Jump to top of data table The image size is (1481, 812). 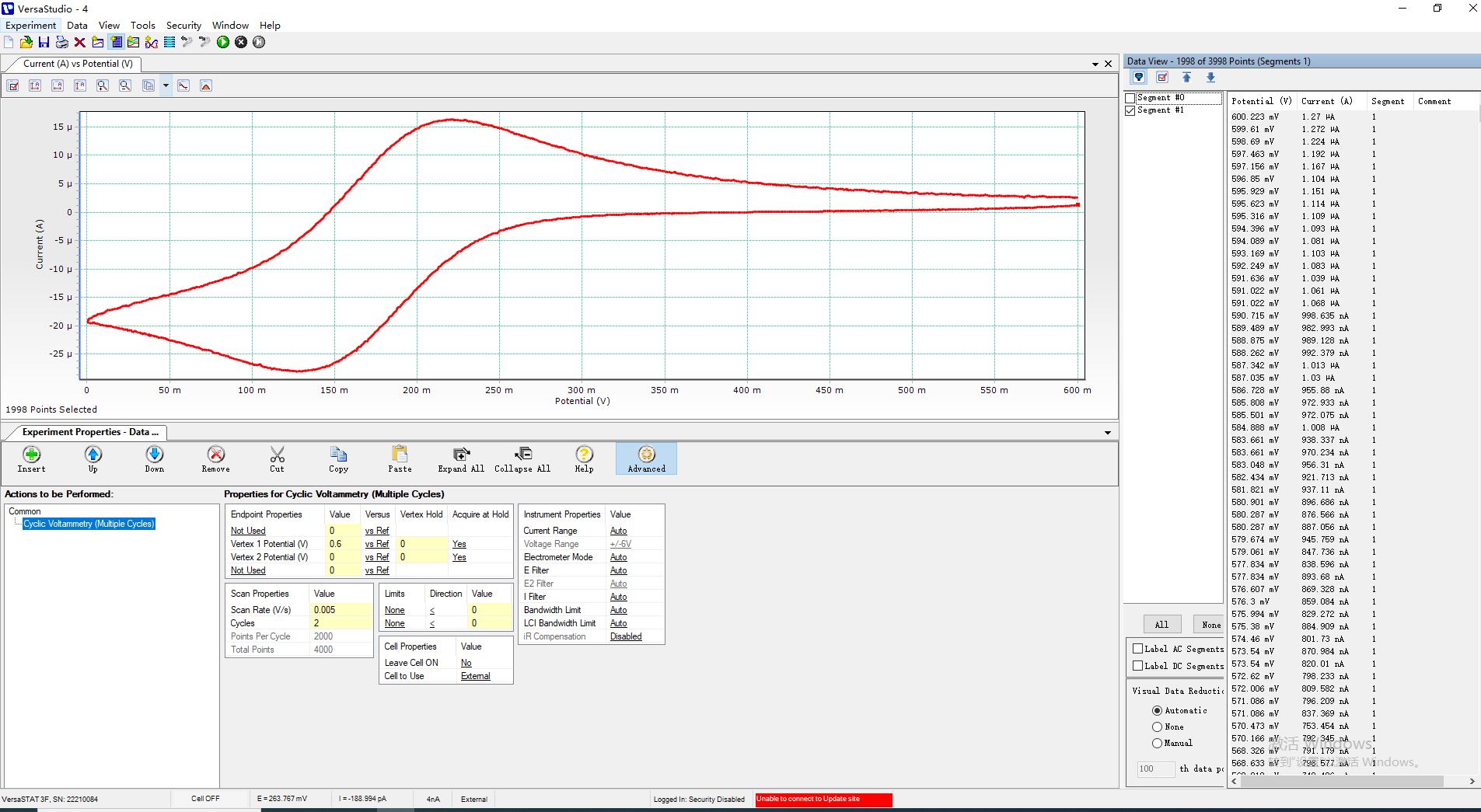[x=1186, y=77]
